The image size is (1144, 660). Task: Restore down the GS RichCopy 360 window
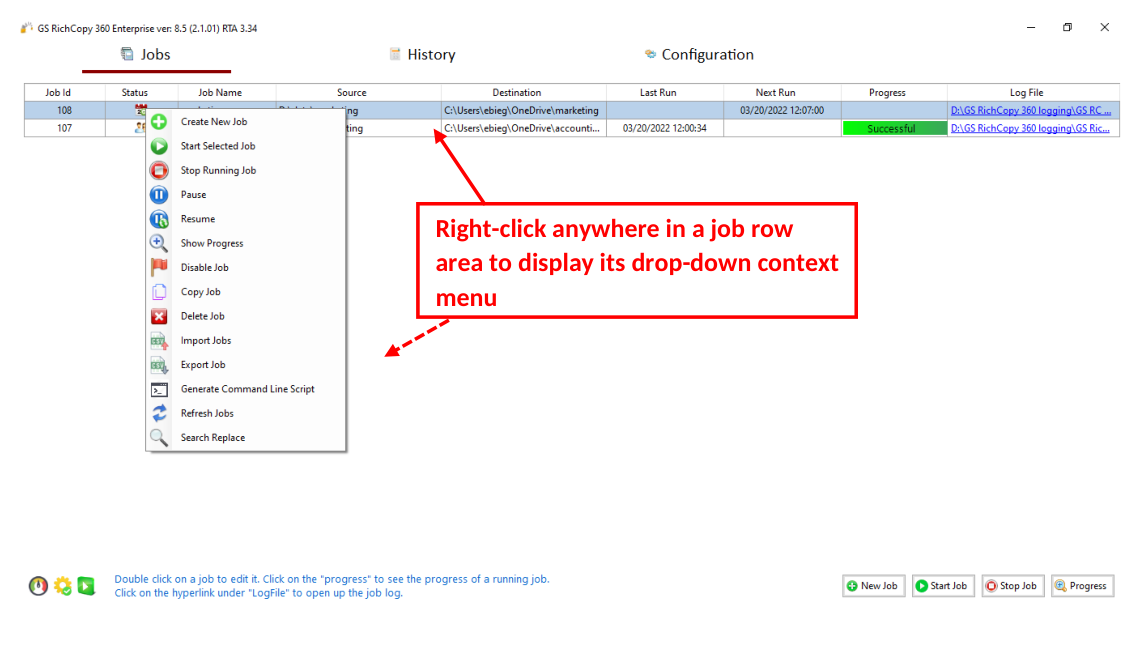coord(1067,28)
